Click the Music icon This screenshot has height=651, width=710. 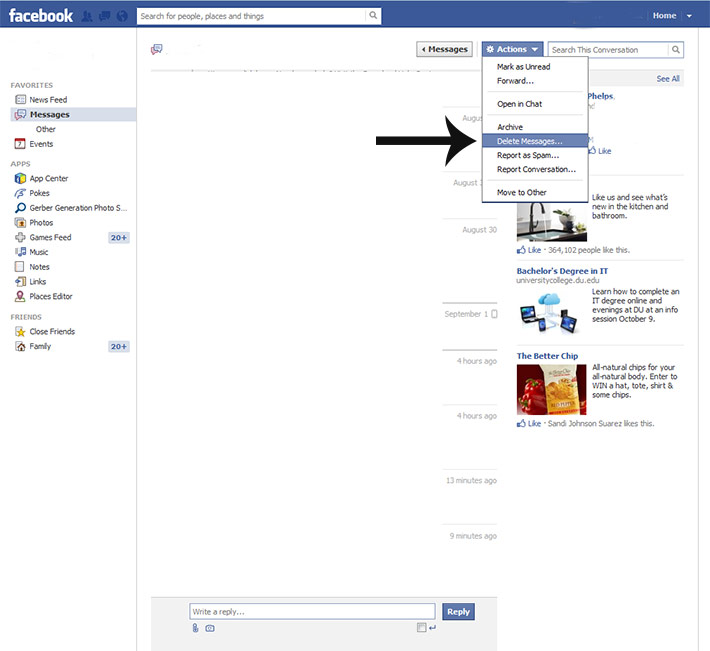point(20,252)
